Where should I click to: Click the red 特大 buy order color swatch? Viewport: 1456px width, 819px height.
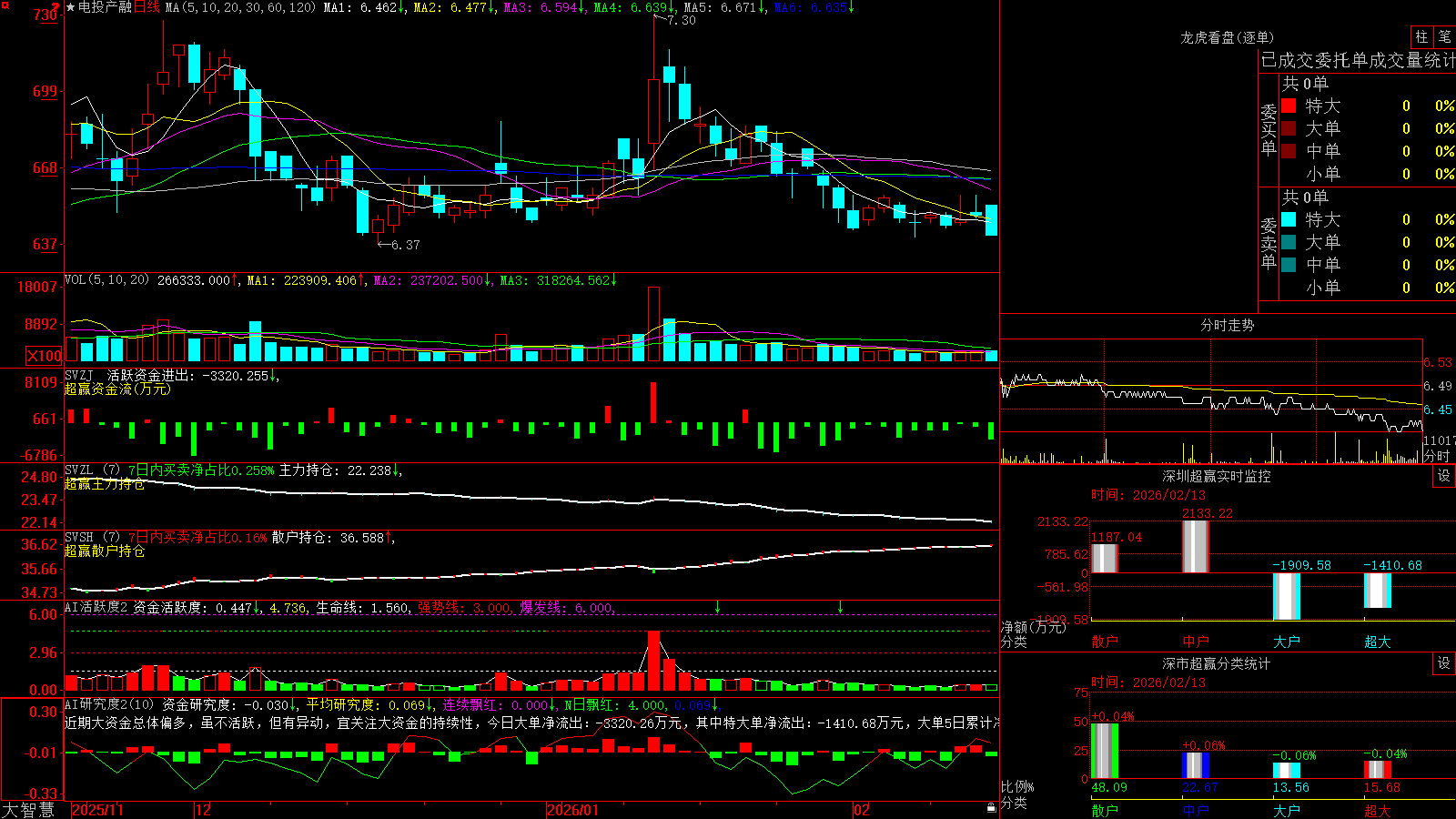(1289, 106)
